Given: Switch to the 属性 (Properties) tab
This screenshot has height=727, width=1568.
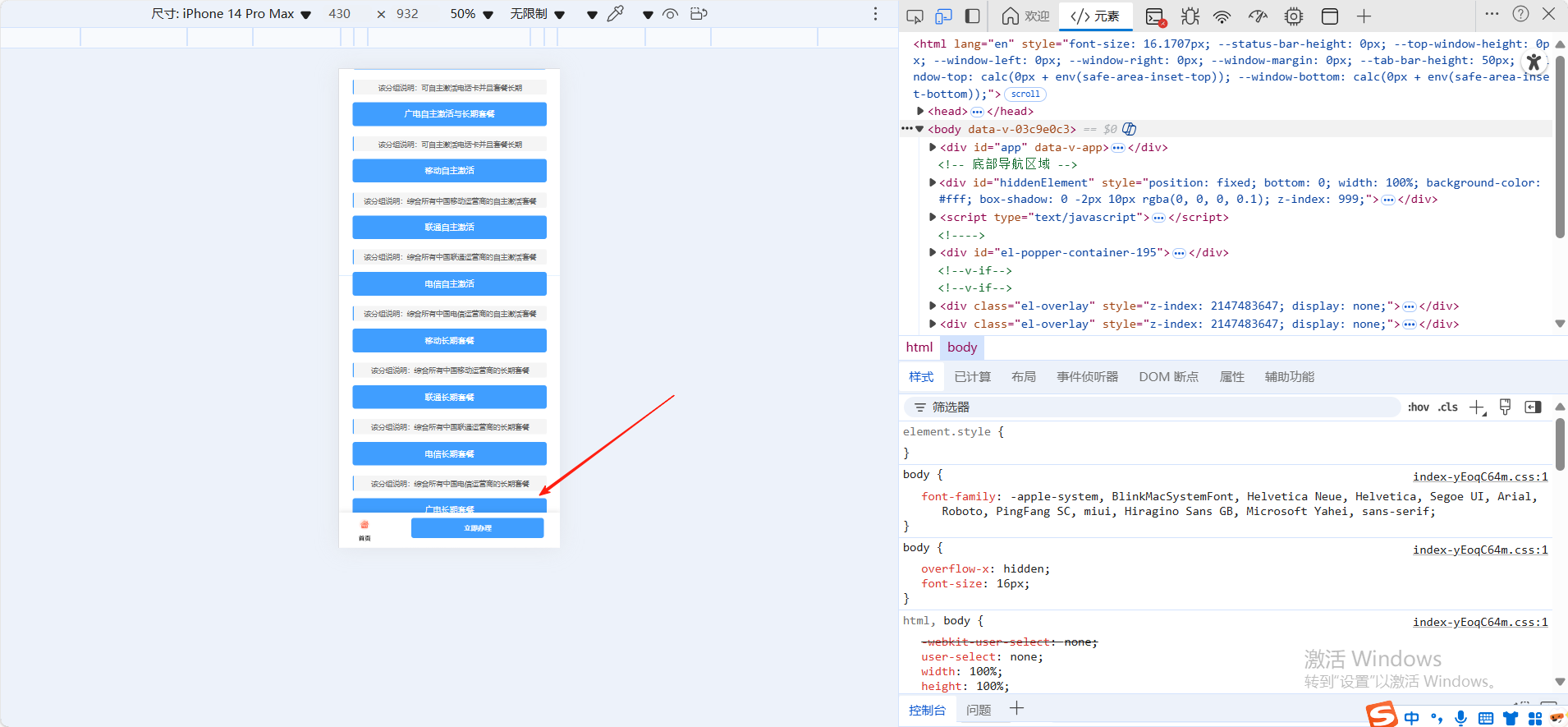Looking at the screenshot, I should (x=1232, y=377).
